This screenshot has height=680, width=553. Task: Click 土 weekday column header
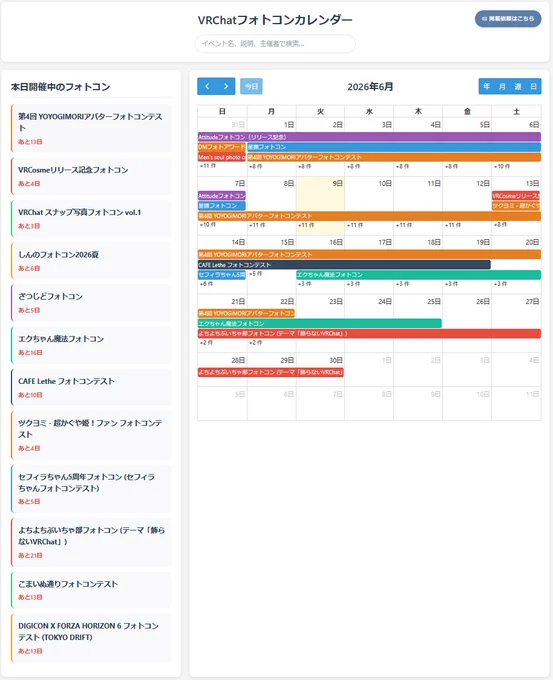[x=516, y=111]
